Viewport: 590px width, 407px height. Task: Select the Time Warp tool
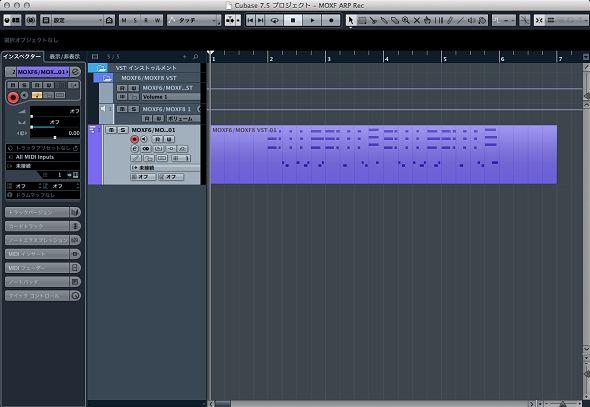click(x=438, y=20)
